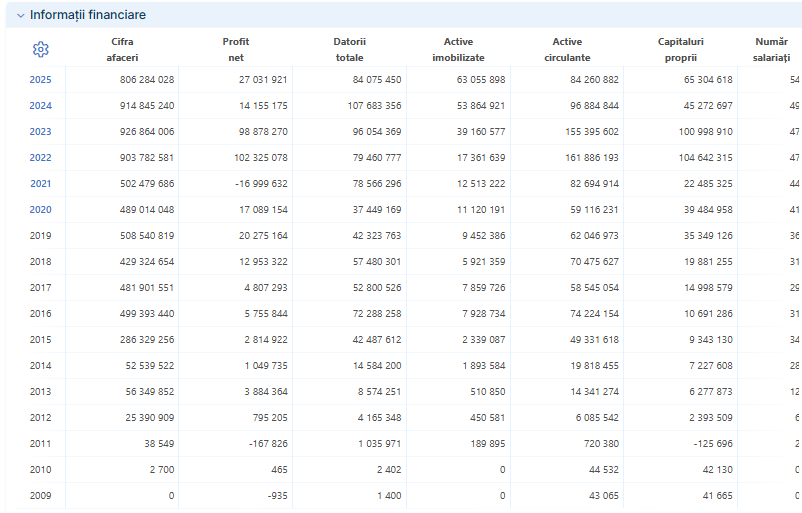802x513 pixels.
Task: Select the 2017 year row label
Action: pyautogui.click(x=40, y=287)
